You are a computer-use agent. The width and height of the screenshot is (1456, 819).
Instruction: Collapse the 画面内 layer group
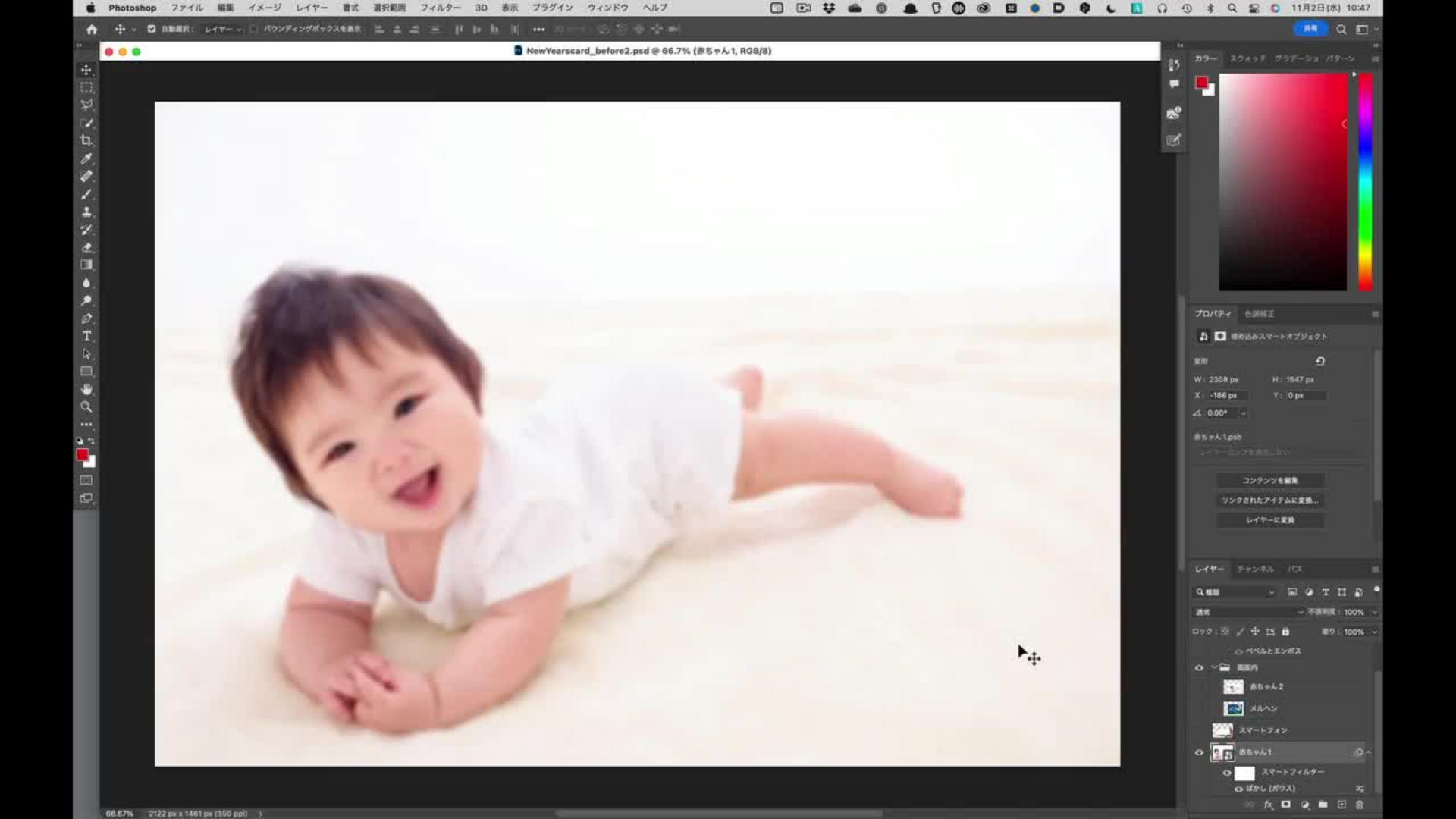click(1214, 667)
